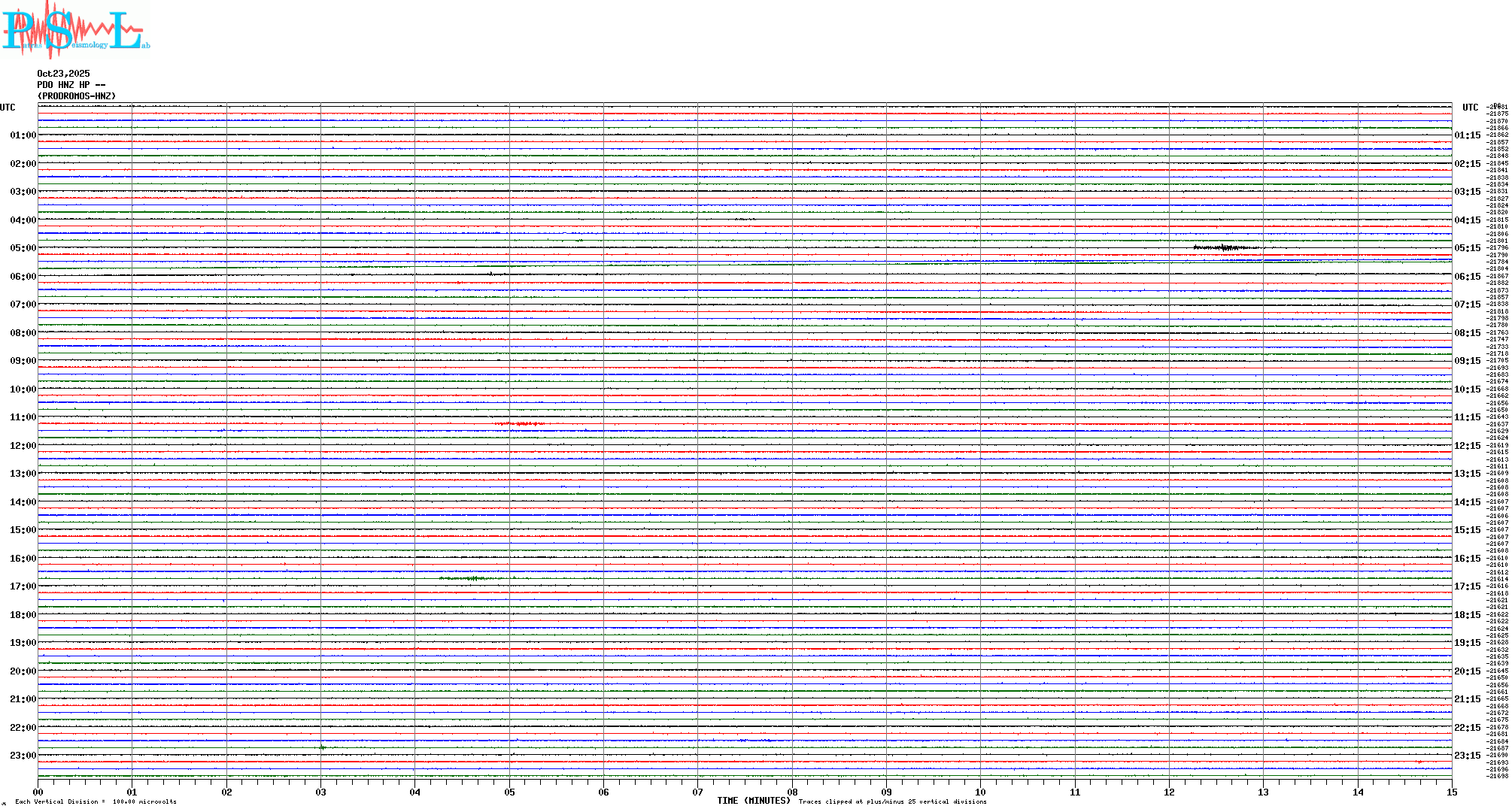
Task: Click the Oct23,2025 date label
Action: 63,74
